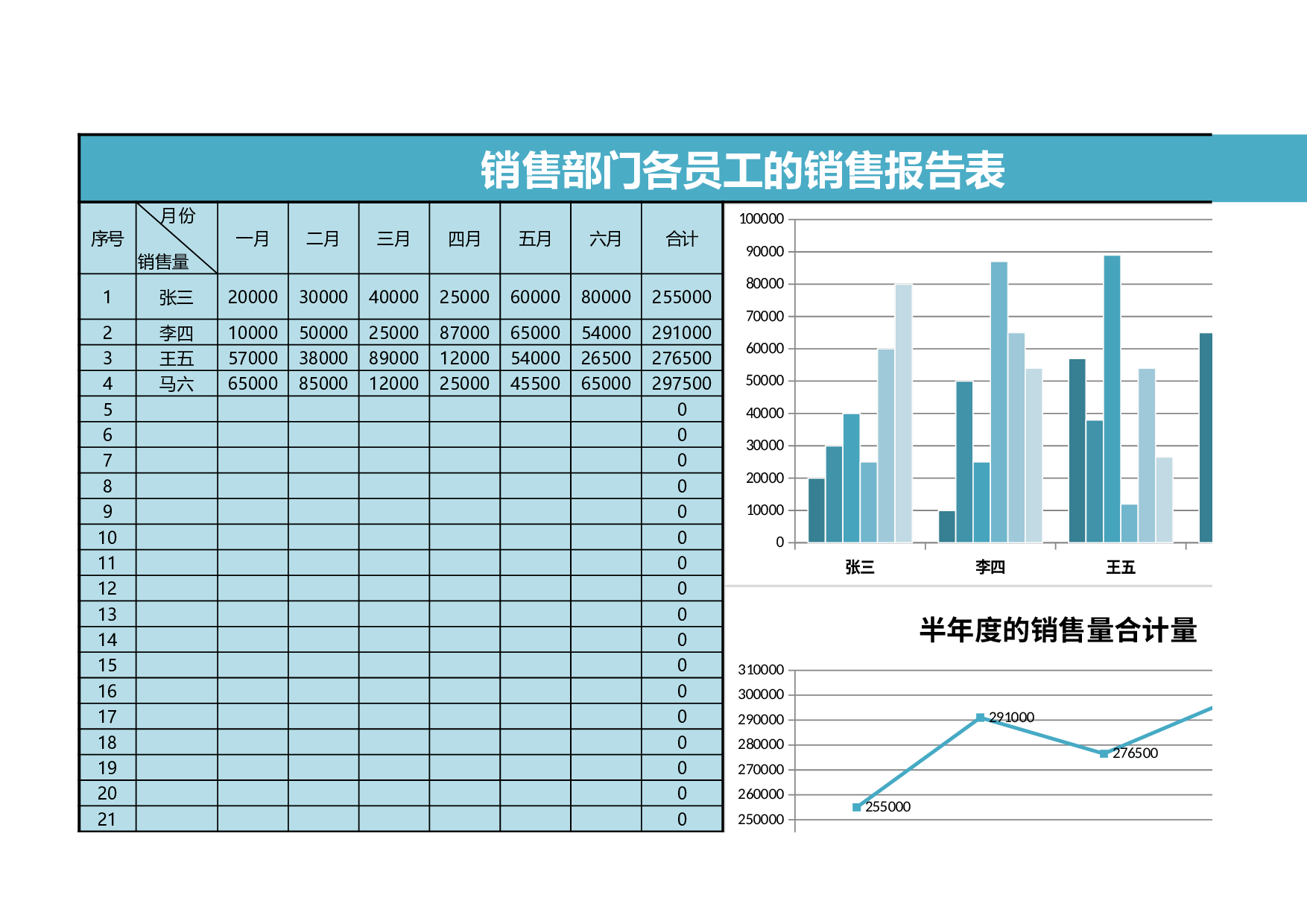This screenshot has width=1307, height=924.
Task: Click the 291000 data label on line chart
Action: pos(1012,718)
